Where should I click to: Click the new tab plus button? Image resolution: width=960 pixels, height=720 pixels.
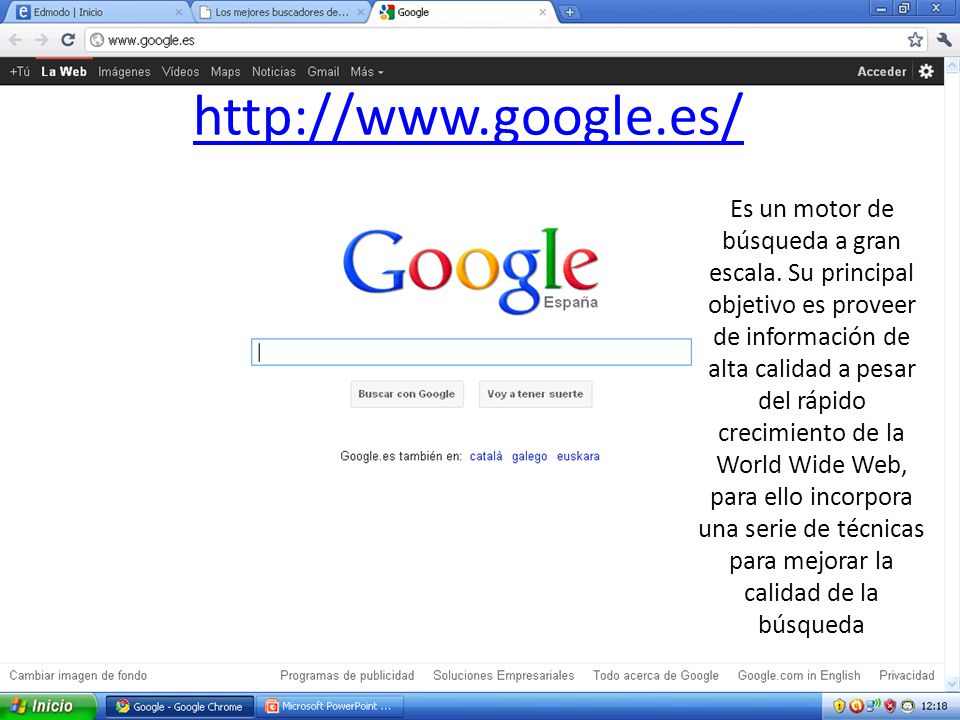tap(569, 12)
